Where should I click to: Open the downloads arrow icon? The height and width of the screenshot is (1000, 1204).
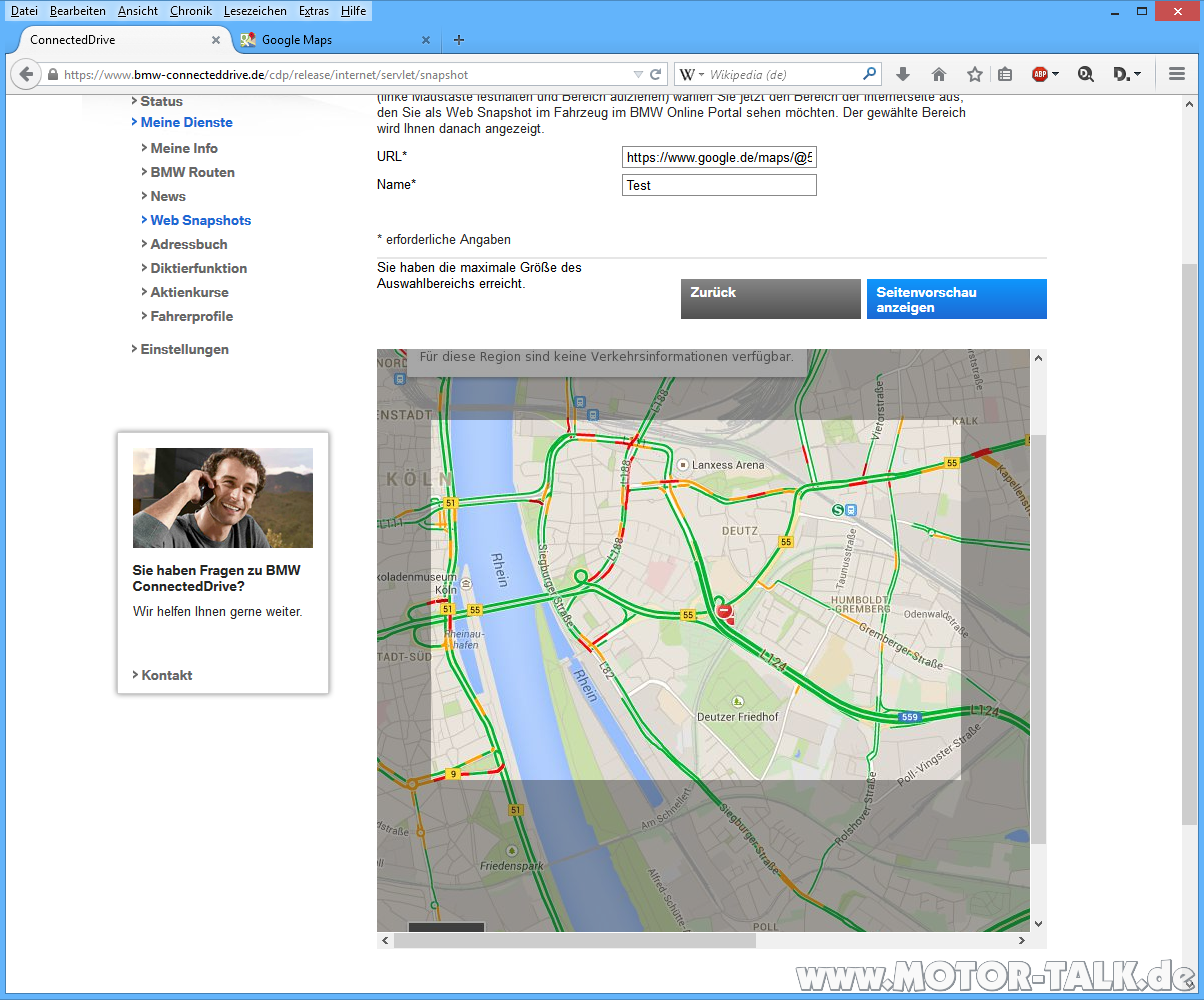pyautogui.click(x=903, y=74)
